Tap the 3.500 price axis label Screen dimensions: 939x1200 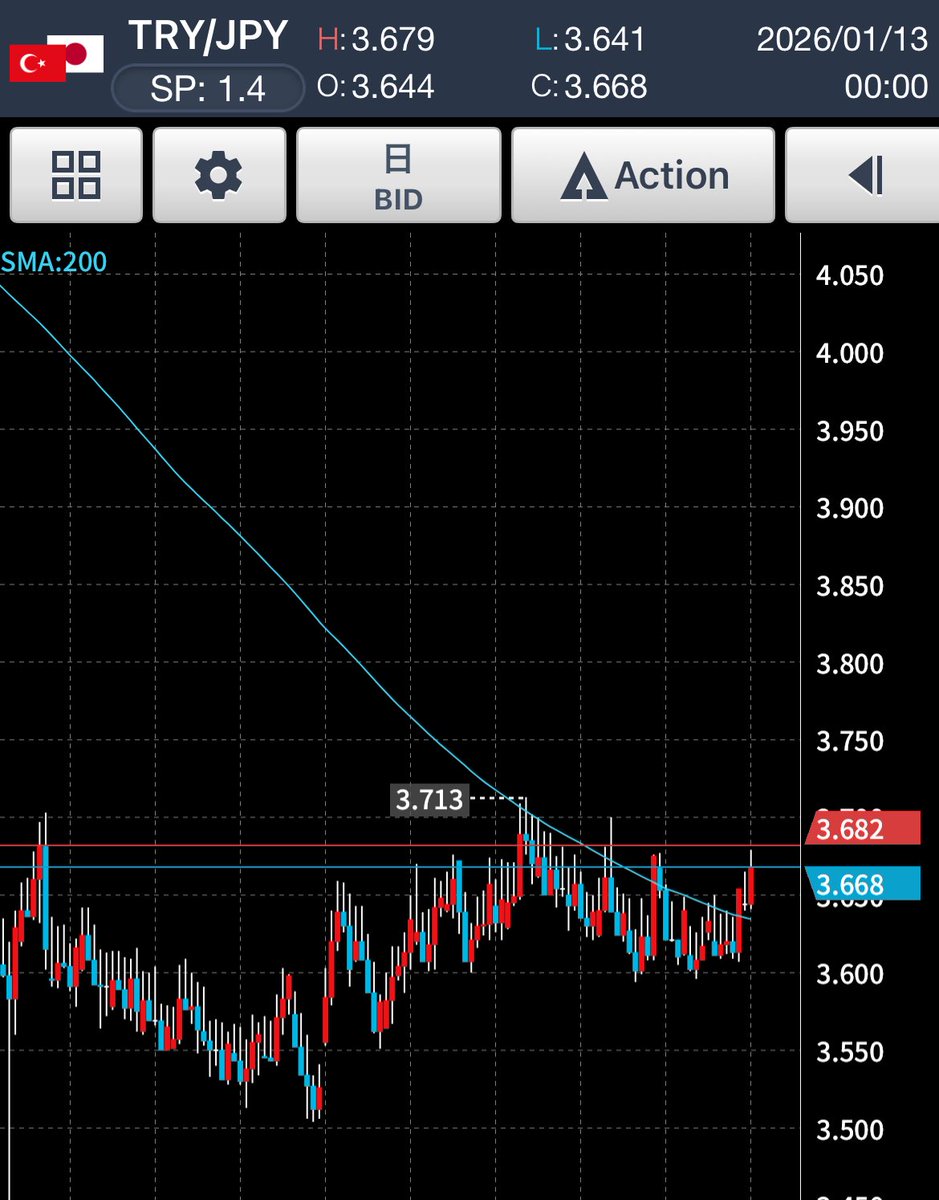[850, 1130]
